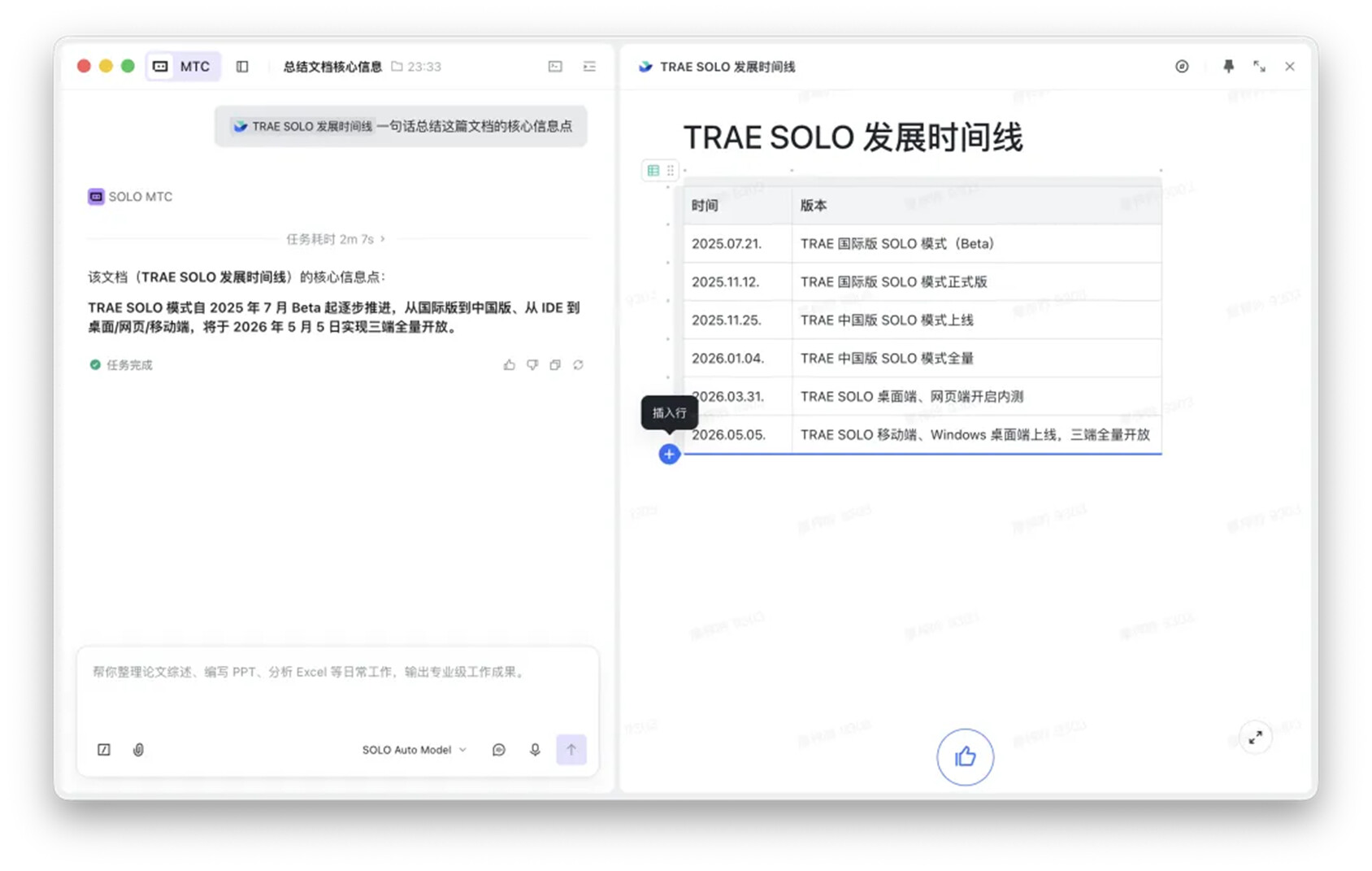
Task: Toggle the sidebar panel icon next to MTC
Action: click(x=242, y=67)
